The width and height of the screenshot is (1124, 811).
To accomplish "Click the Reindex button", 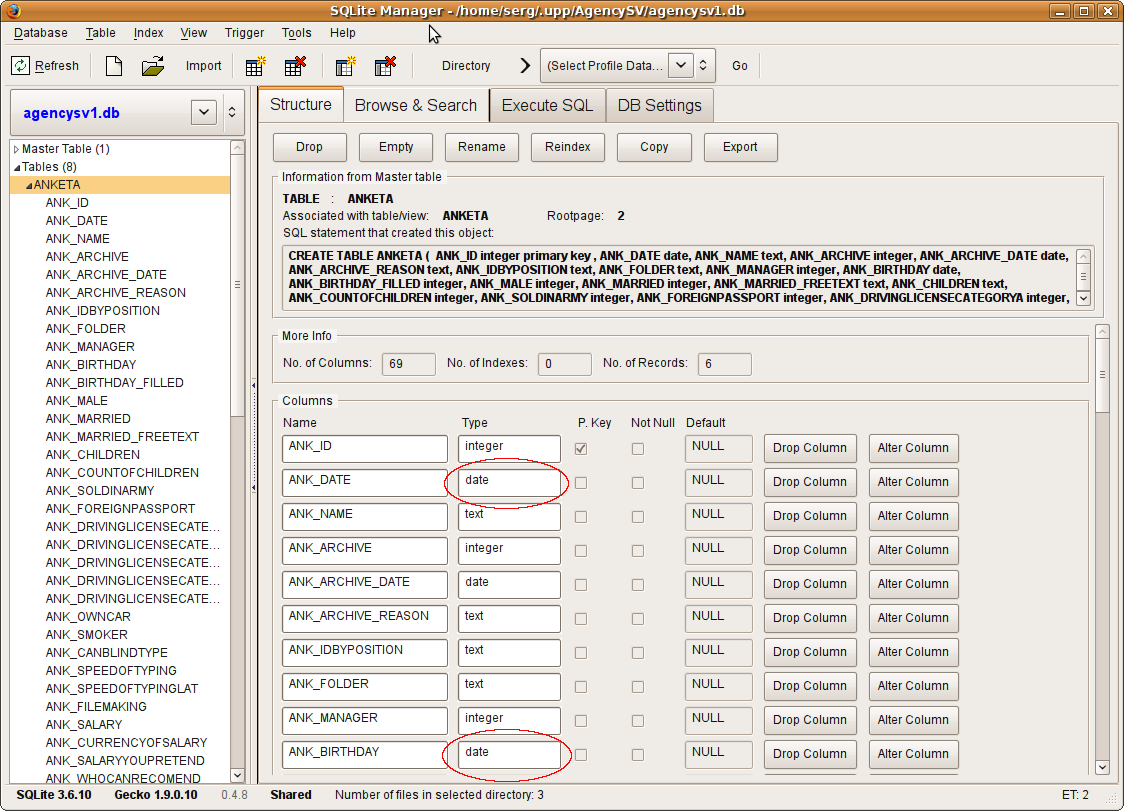I will point(567,147).
